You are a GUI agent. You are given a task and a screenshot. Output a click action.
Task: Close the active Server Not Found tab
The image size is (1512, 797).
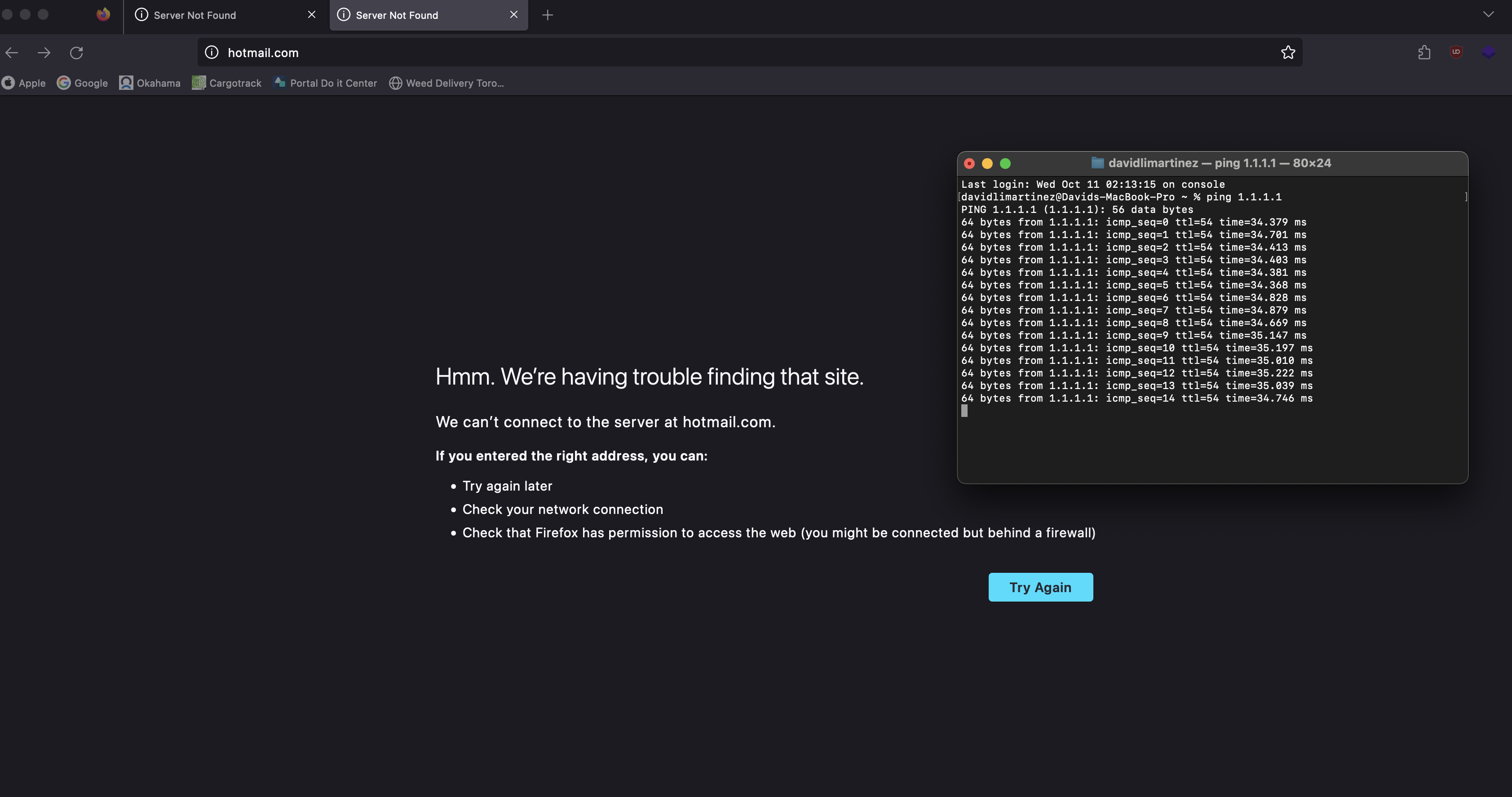pos(513,15)
